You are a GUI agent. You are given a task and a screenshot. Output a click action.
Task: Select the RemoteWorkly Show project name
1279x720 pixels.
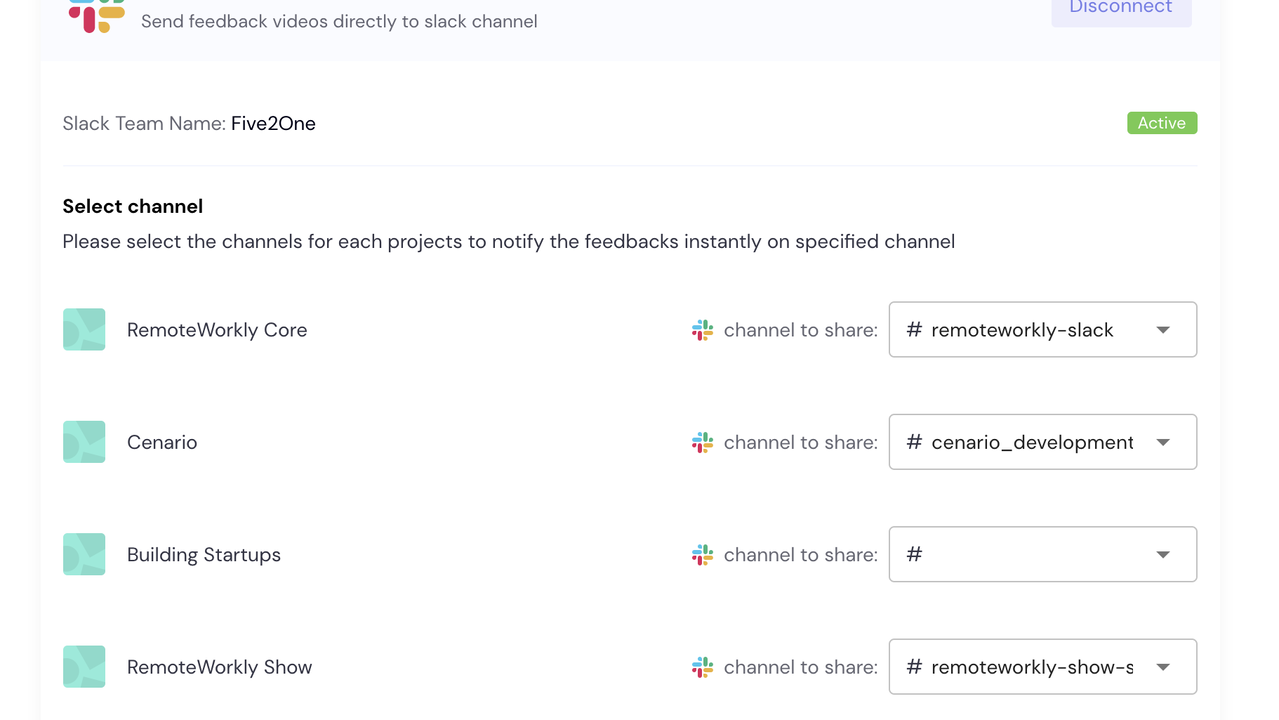point(219,667)
